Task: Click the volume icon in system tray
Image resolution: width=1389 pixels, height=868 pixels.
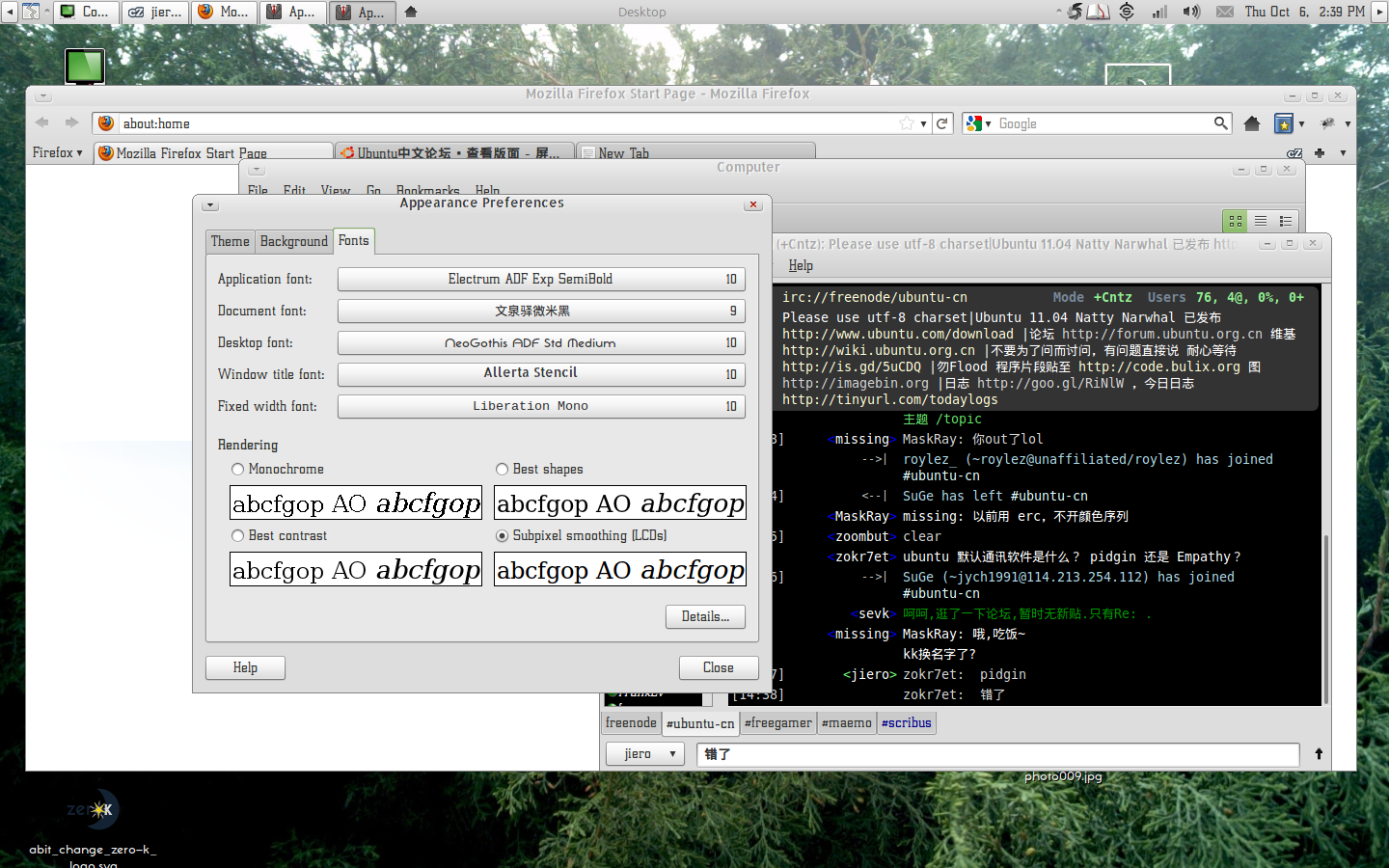Action: tap(1191, 12)
